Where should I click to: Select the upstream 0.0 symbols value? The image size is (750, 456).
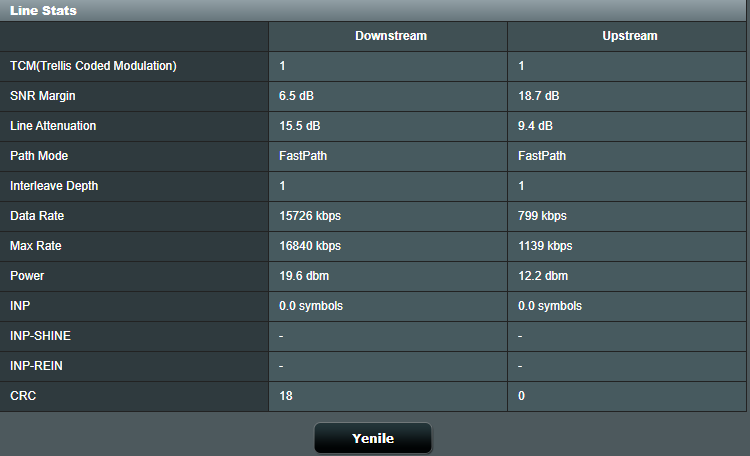pyautogui.click(x=550, y=306)
